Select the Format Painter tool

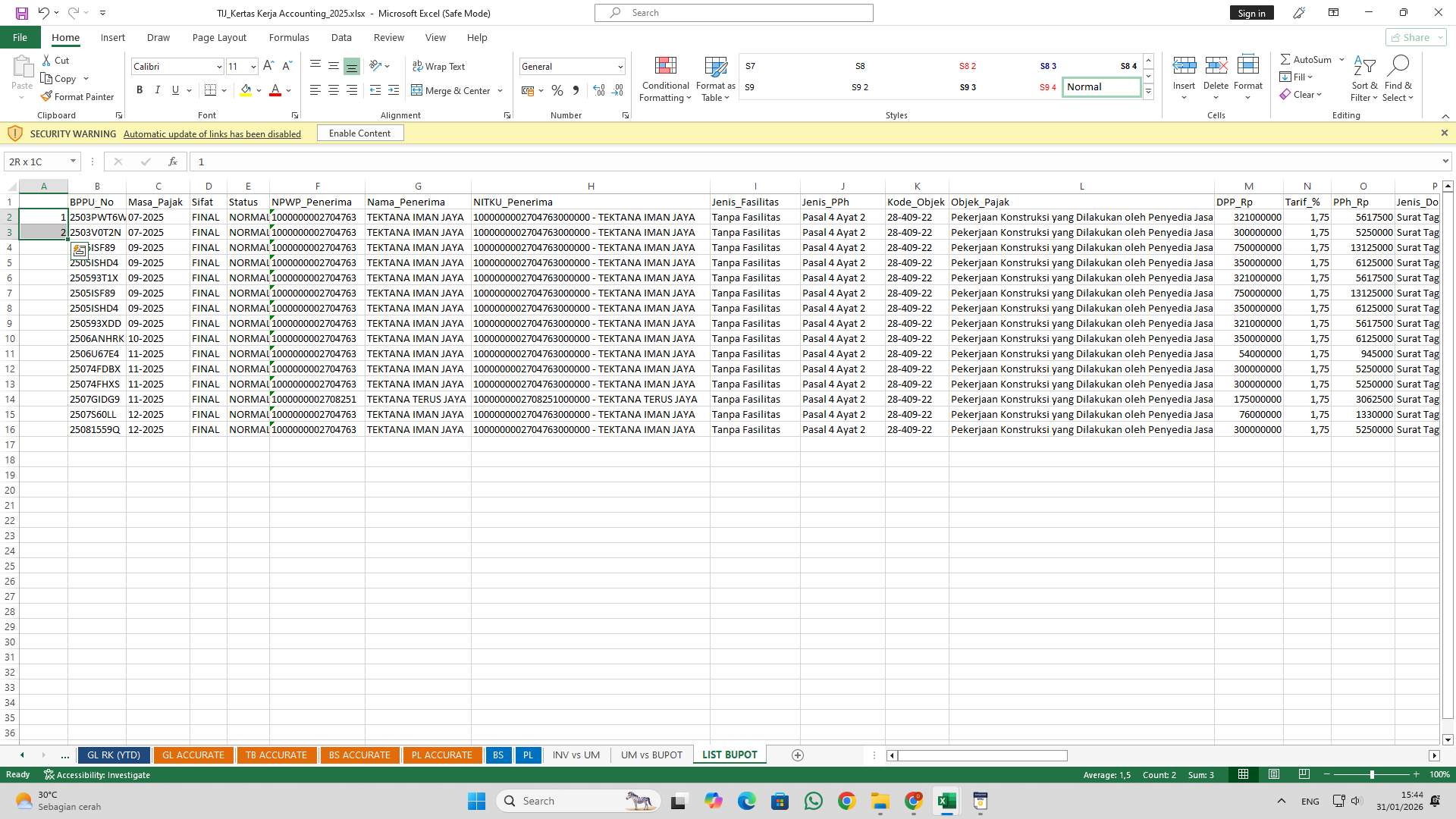pyautogui.click(x=78, y=96)
